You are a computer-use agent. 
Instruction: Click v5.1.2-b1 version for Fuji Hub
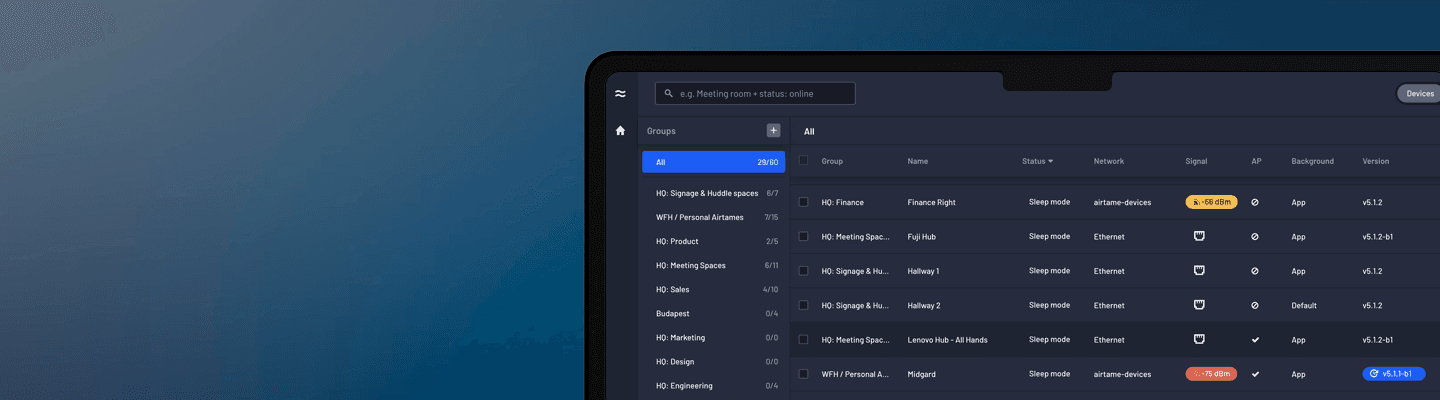pyautogui.click(x=1378, y=237)
